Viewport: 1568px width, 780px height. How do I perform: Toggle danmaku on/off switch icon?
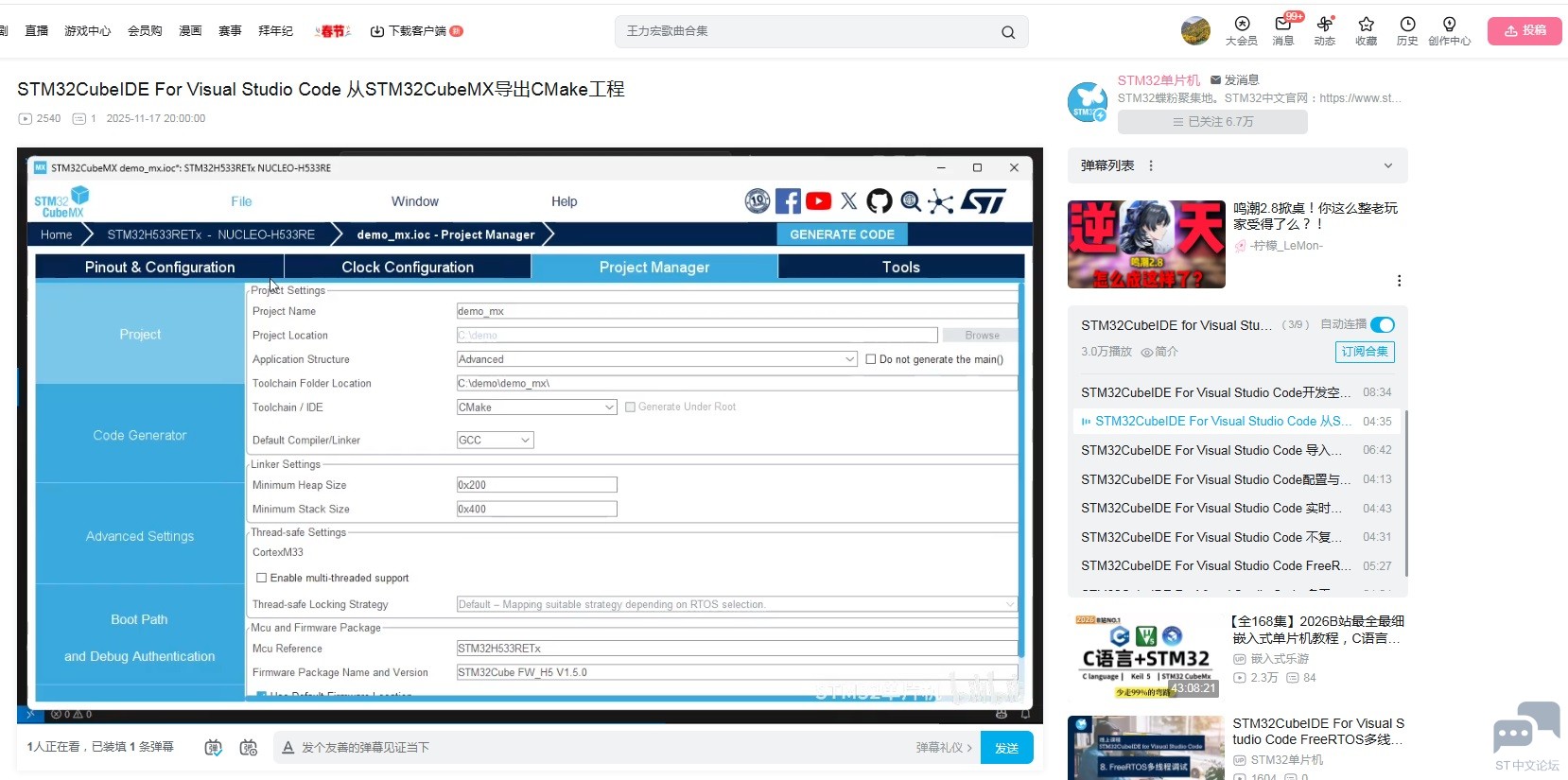(214, 747)
